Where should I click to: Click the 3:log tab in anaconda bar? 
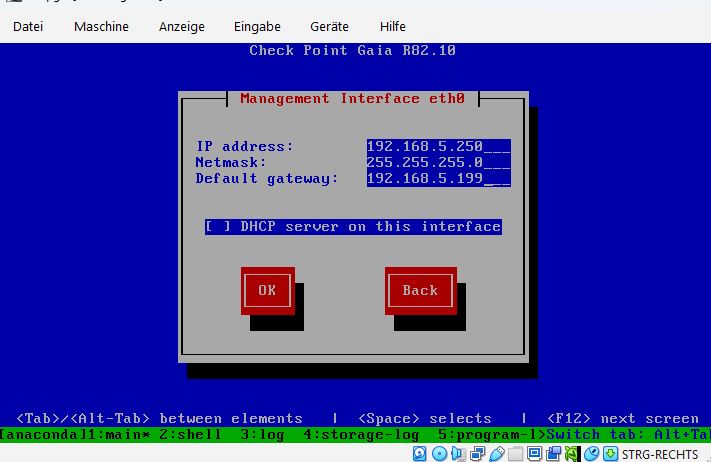[262, 435]
